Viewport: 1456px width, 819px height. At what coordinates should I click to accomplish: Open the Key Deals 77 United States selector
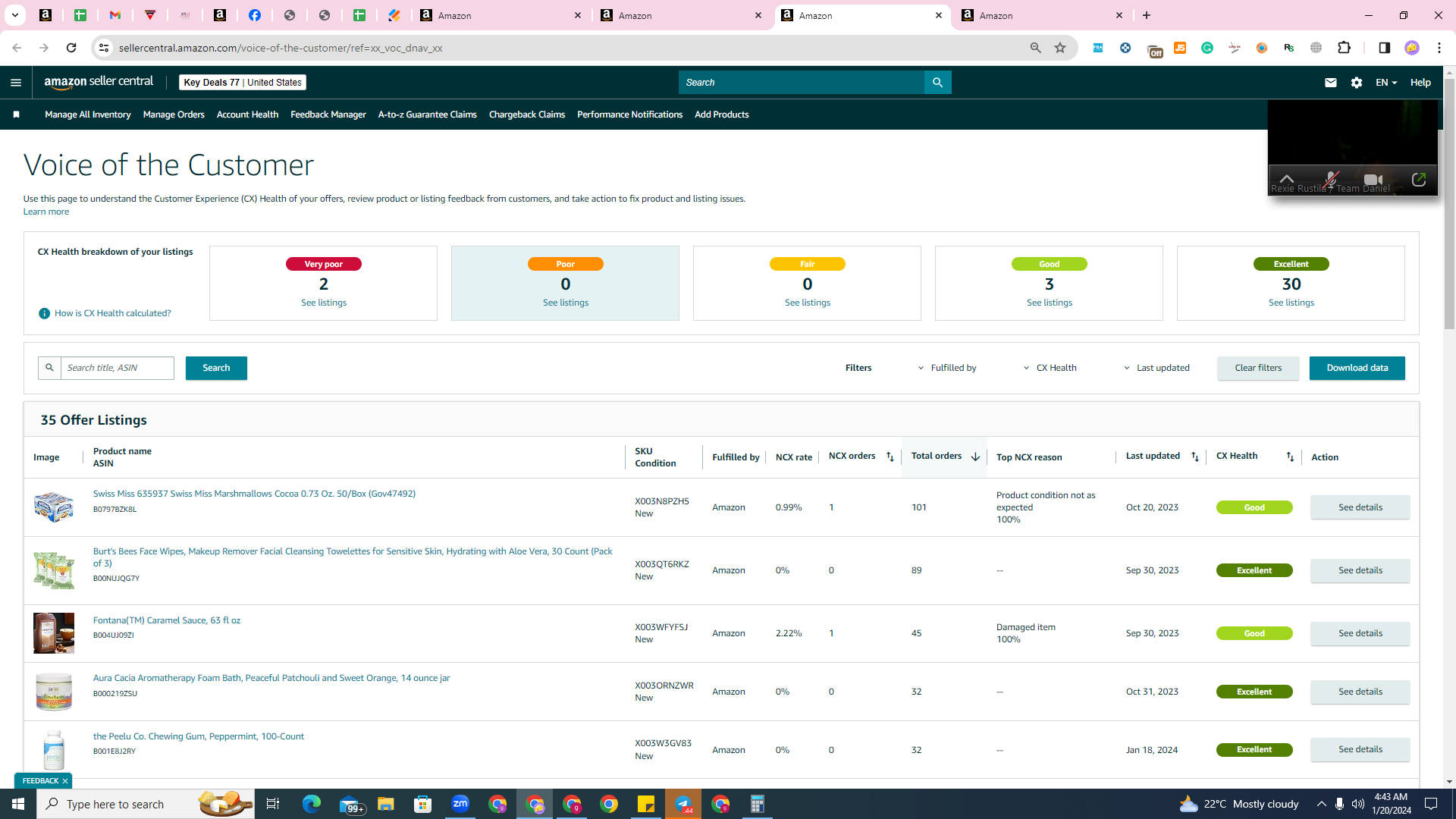[x=243, y=83]
